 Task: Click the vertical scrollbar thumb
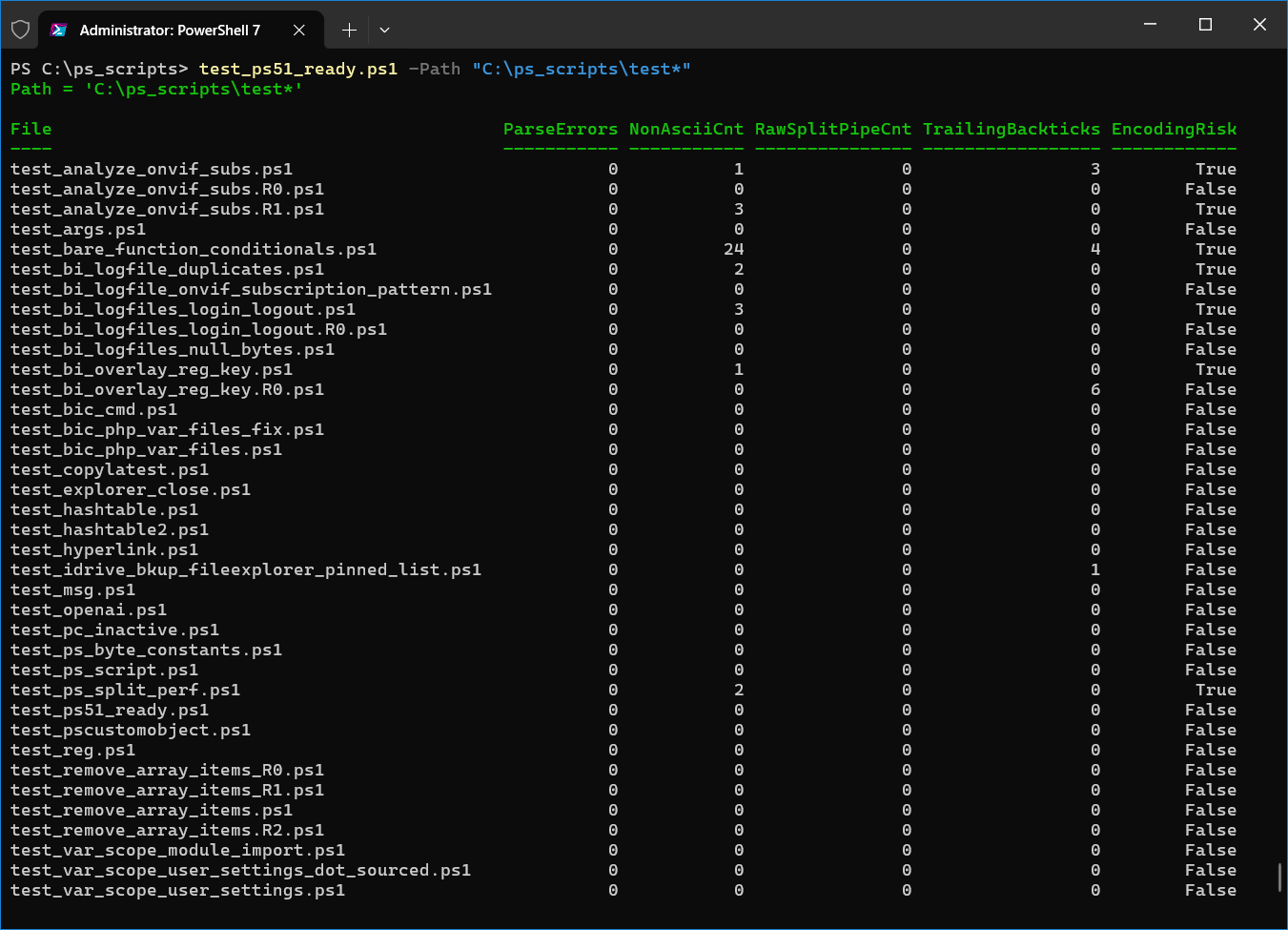1279,877
